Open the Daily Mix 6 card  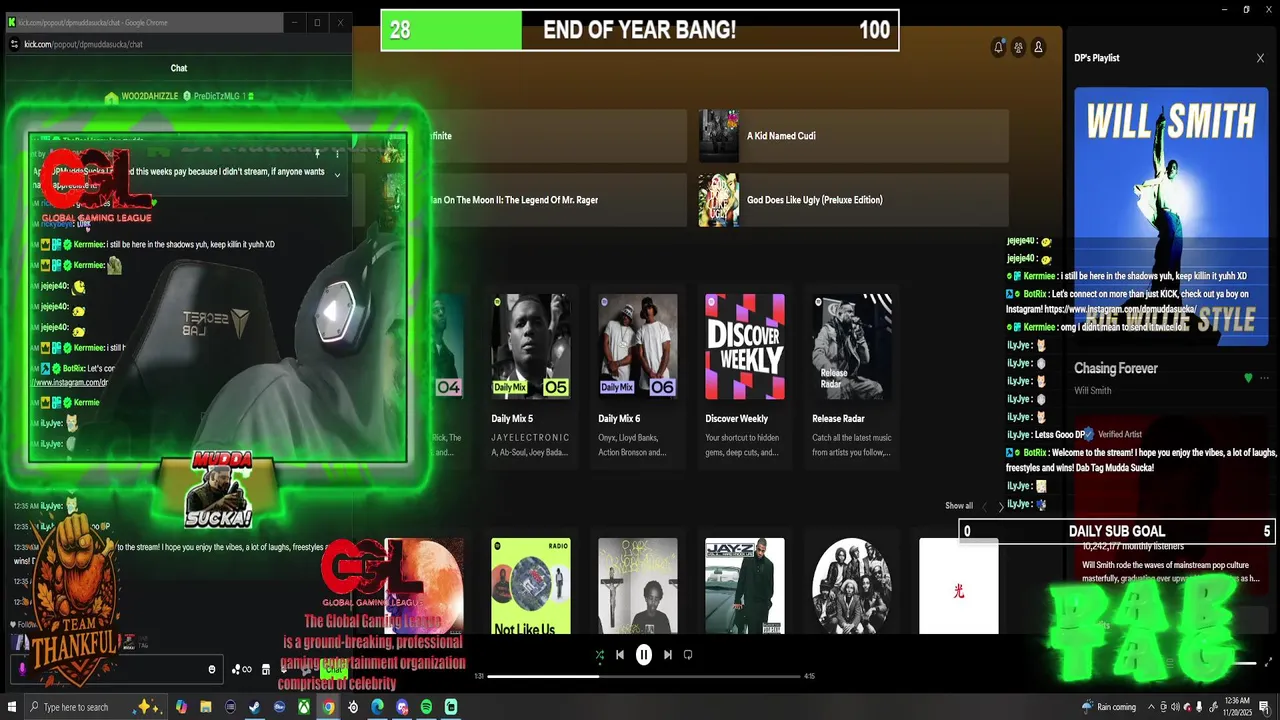coord(638,375)
